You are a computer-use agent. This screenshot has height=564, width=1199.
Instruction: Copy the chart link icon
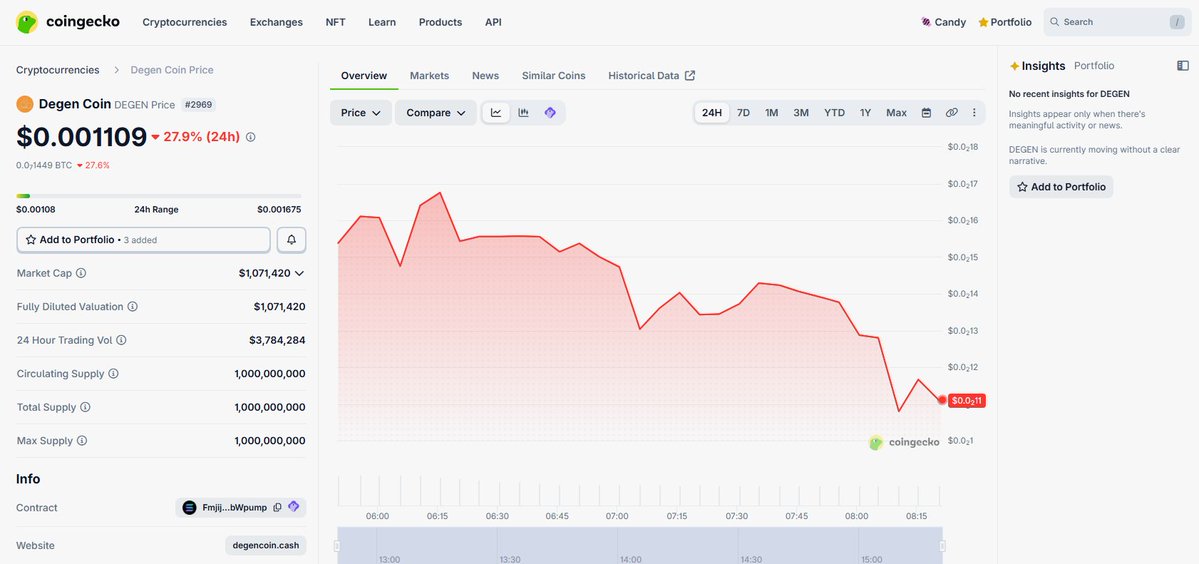(x=951, y=112)
